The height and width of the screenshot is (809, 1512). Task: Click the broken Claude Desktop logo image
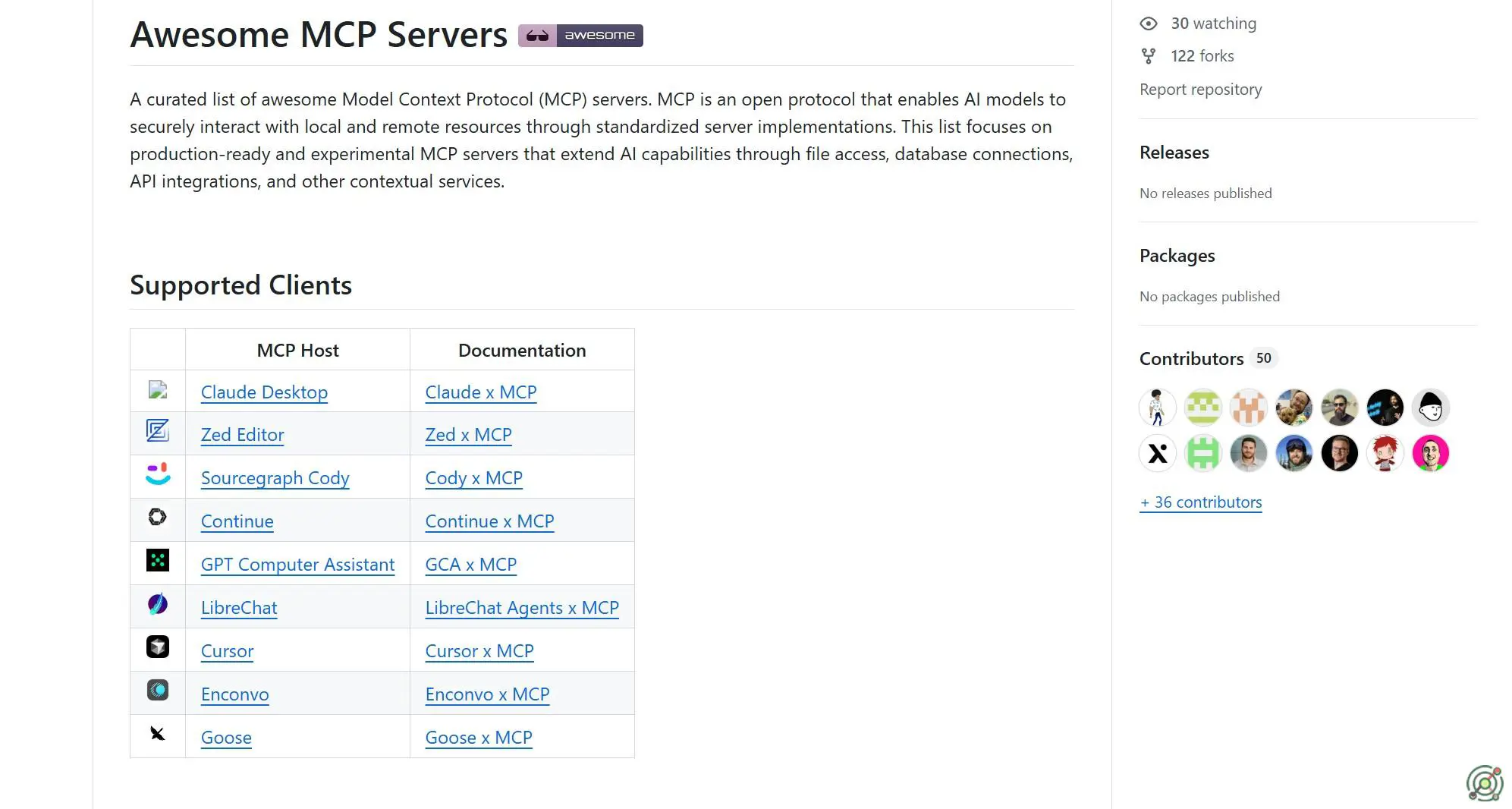pos(158,390)
